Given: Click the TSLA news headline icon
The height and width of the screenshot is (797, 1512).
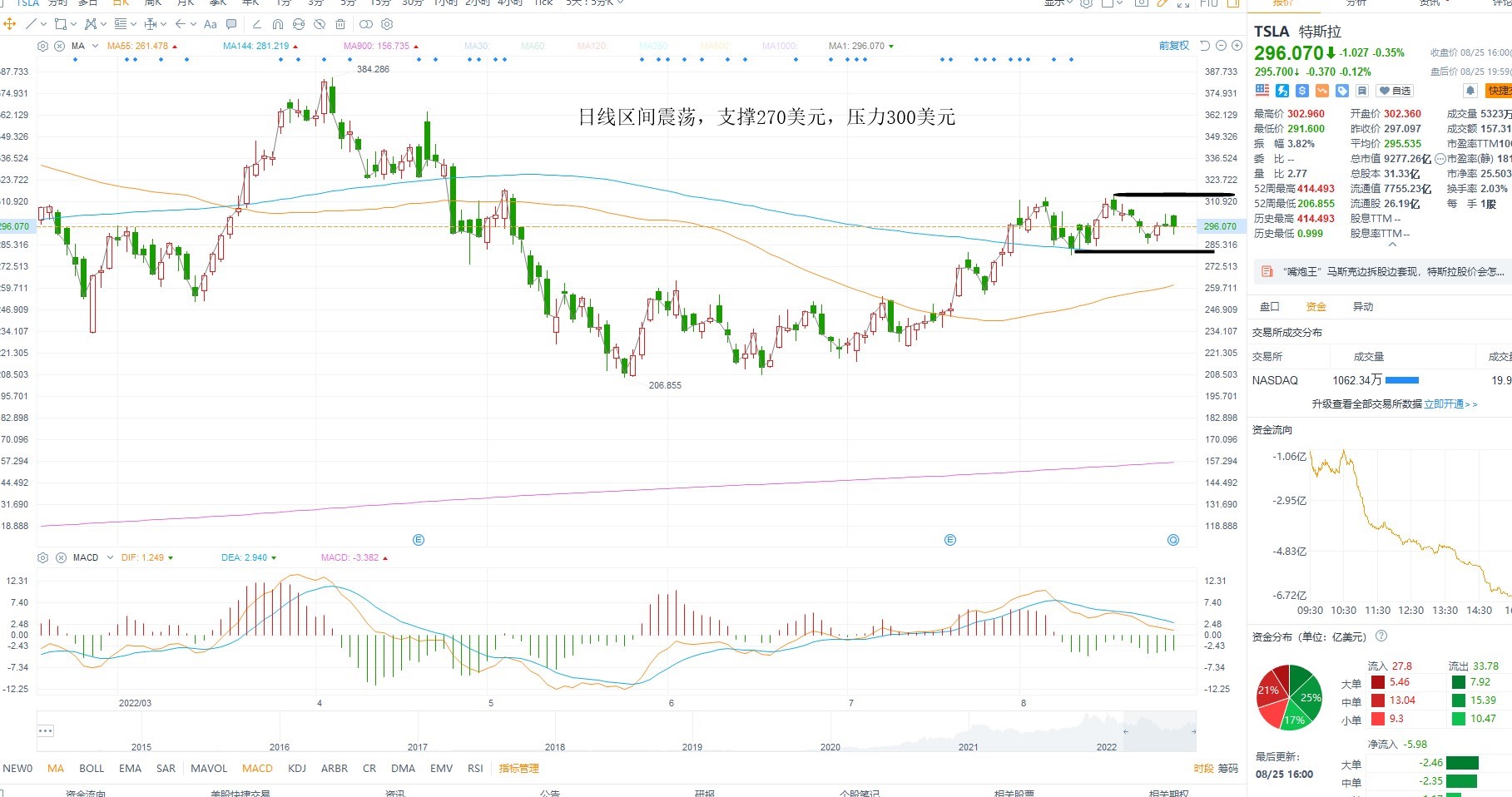Looking at the screenshot, I should [x=1267, y=271].
